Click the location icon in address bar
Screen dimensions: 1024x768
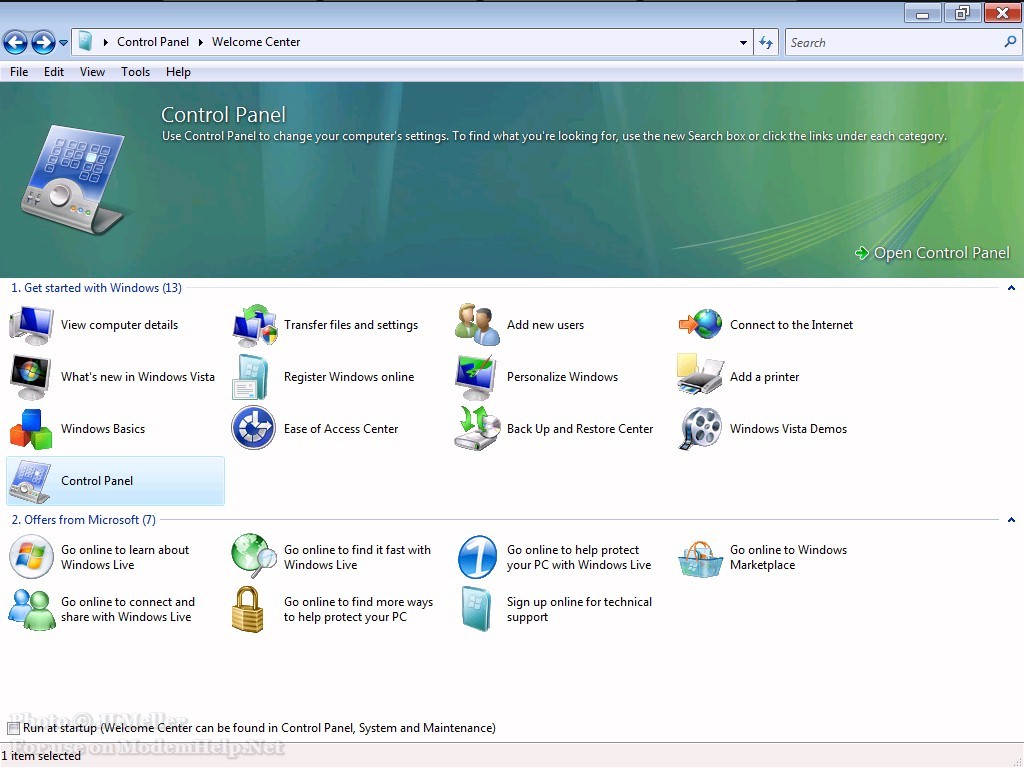point(85,42)
